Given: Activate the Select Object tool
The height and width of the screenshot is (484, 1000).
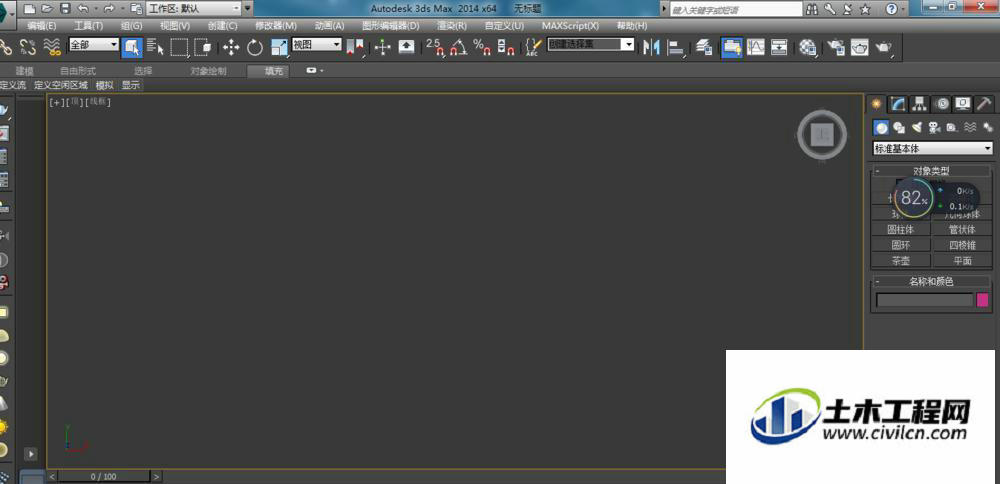Looking at the screenshot, I should point(132,47).
